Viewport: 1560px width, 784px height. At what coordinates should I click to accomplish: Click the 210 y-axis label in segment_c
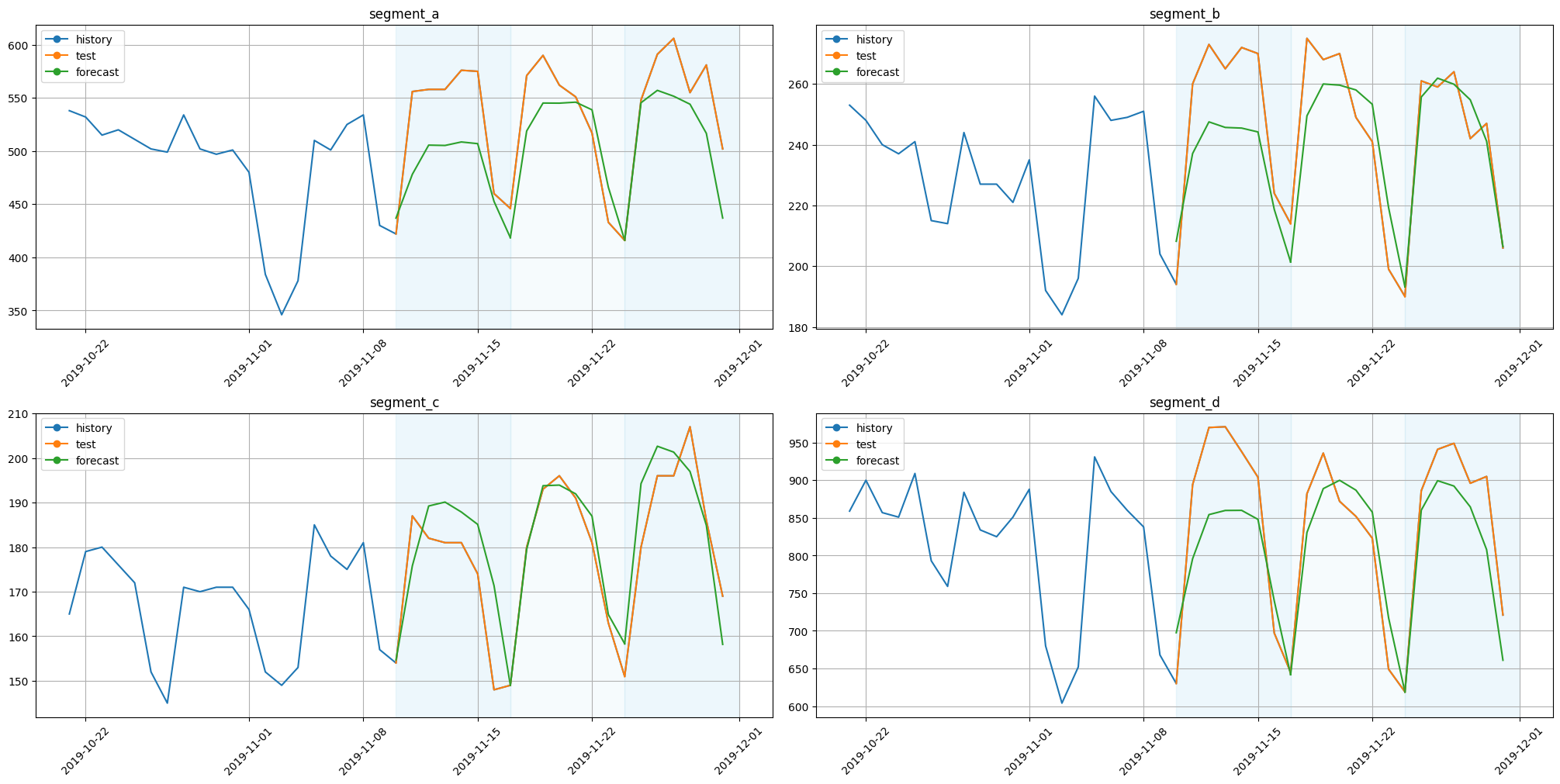coord(19,413)
